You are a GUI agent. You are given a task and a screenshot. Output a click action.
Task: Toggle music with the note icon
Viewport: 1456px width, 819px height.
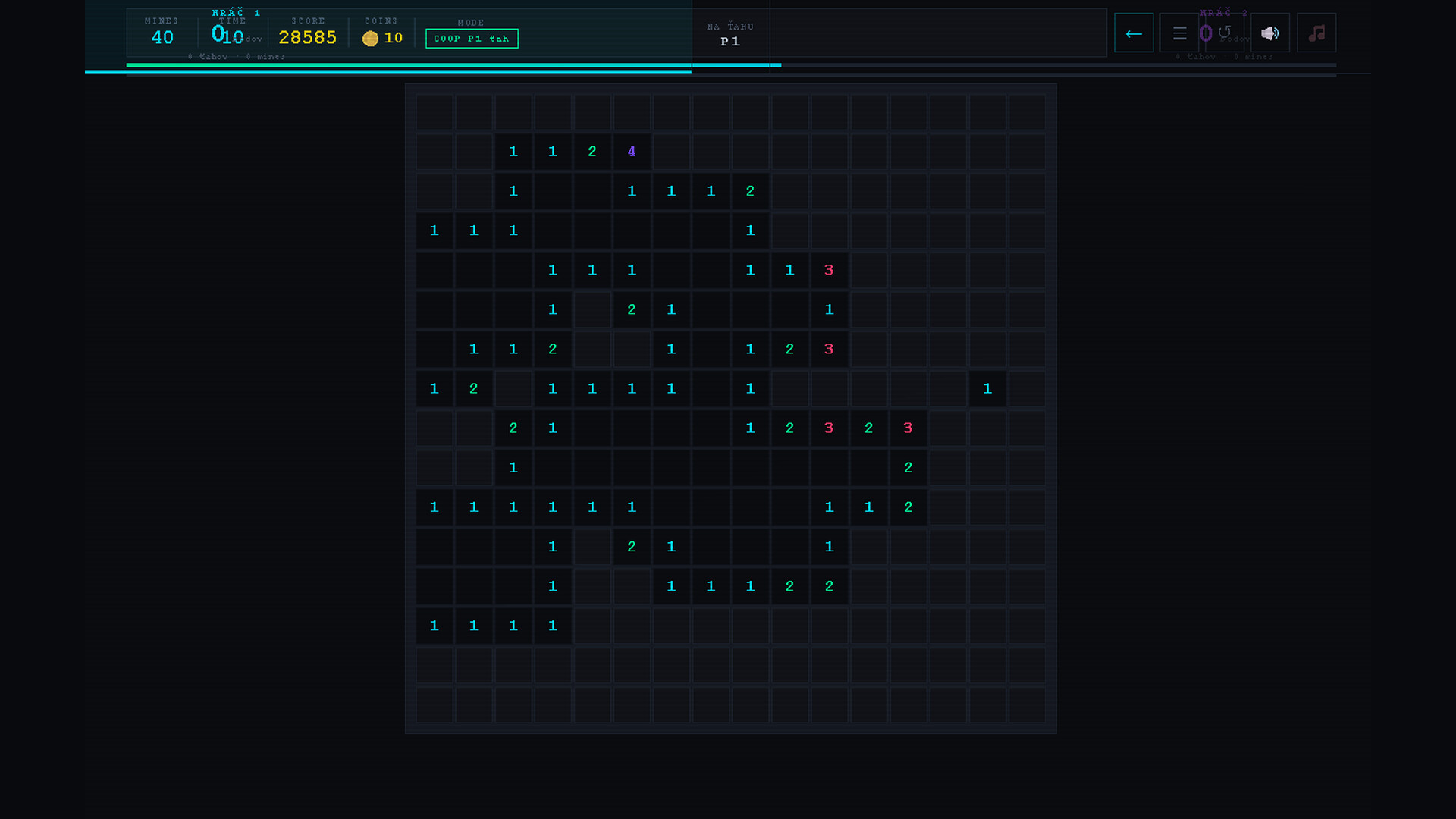pyautogui.click(x=1316, y=33)
